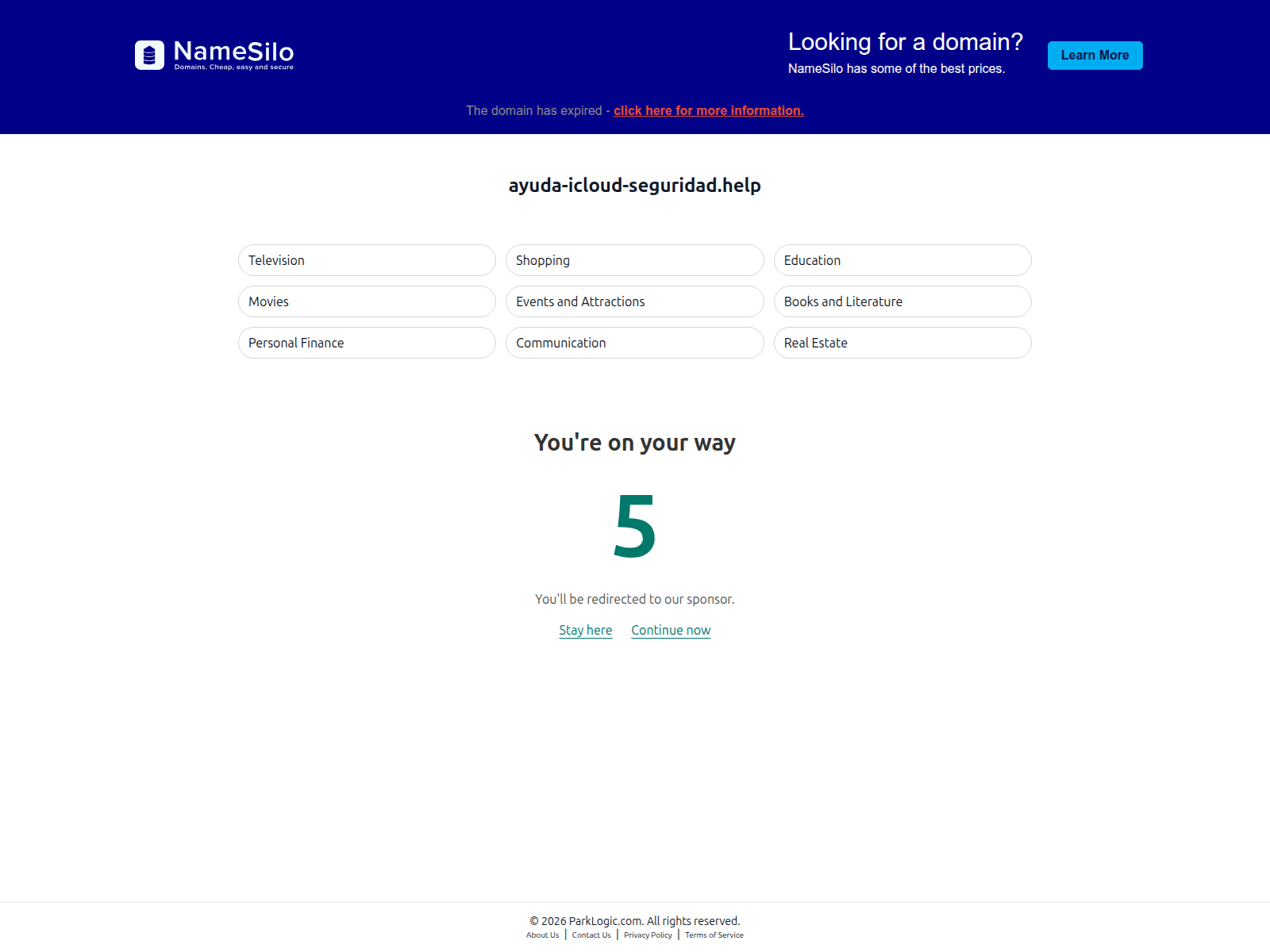Select the Shopping category
This screenshot has height=952, width=1270.
[634, 260]
